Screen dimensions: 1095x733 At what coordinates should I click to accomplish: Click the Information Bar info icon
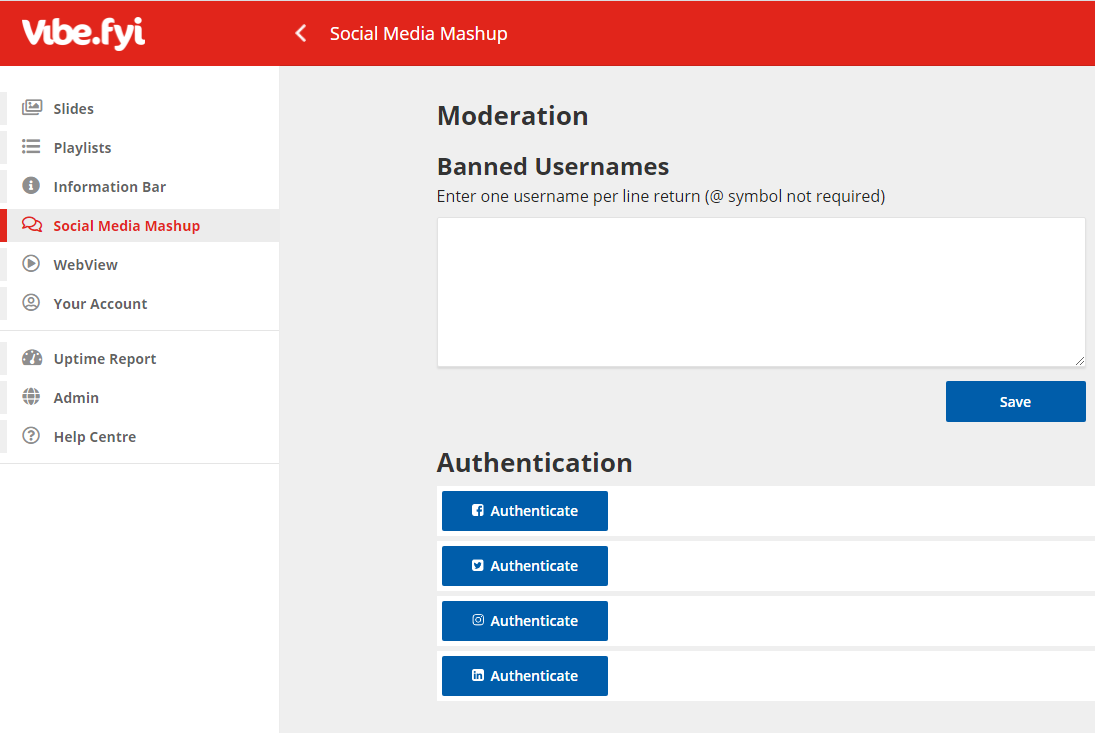(31, 186)
